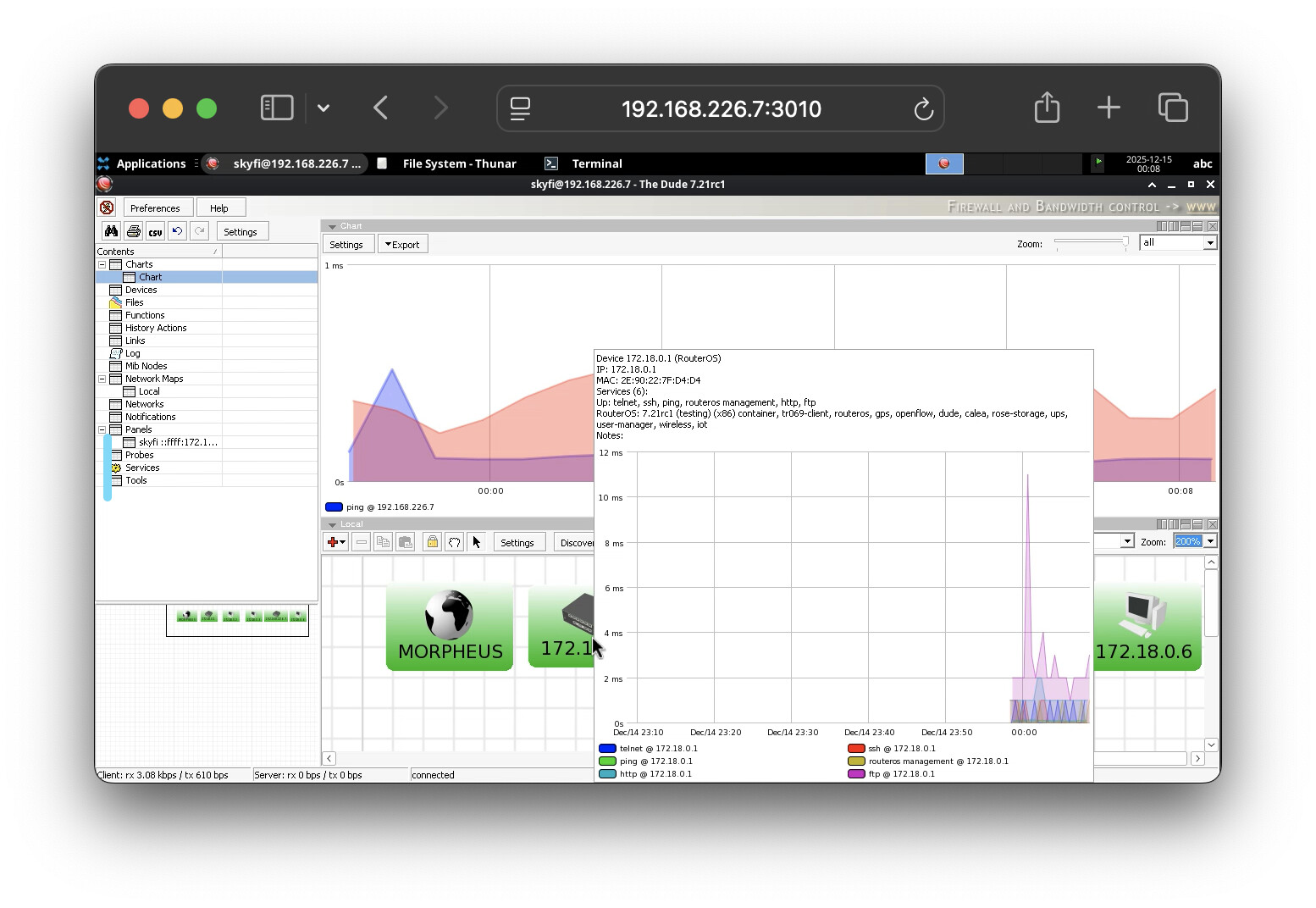Open the Applications menu in the top panel

(x=142, y=163)
